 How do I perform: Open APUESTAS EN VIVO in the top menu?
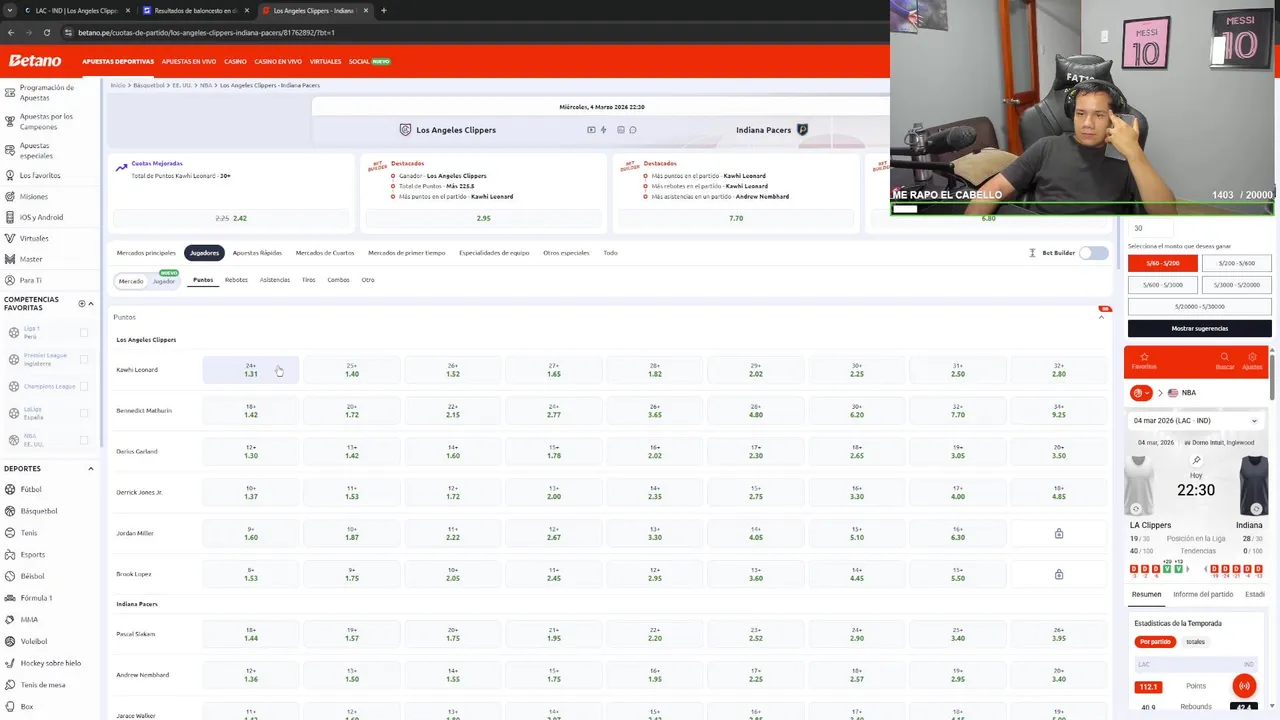point(189,62)
